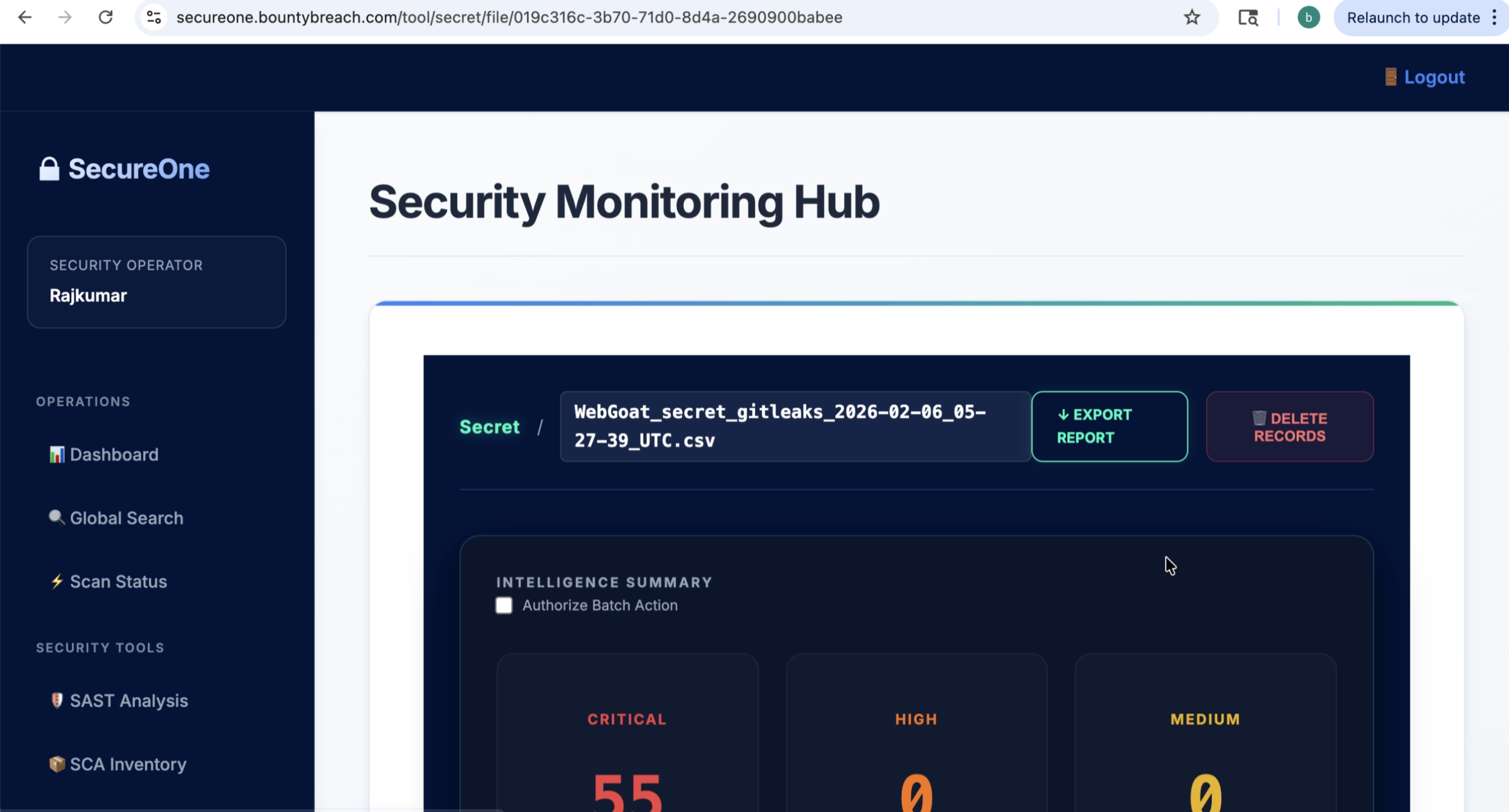Click the Authorize Batch Action label
The image size is (1509, 812).
(600, 605)
